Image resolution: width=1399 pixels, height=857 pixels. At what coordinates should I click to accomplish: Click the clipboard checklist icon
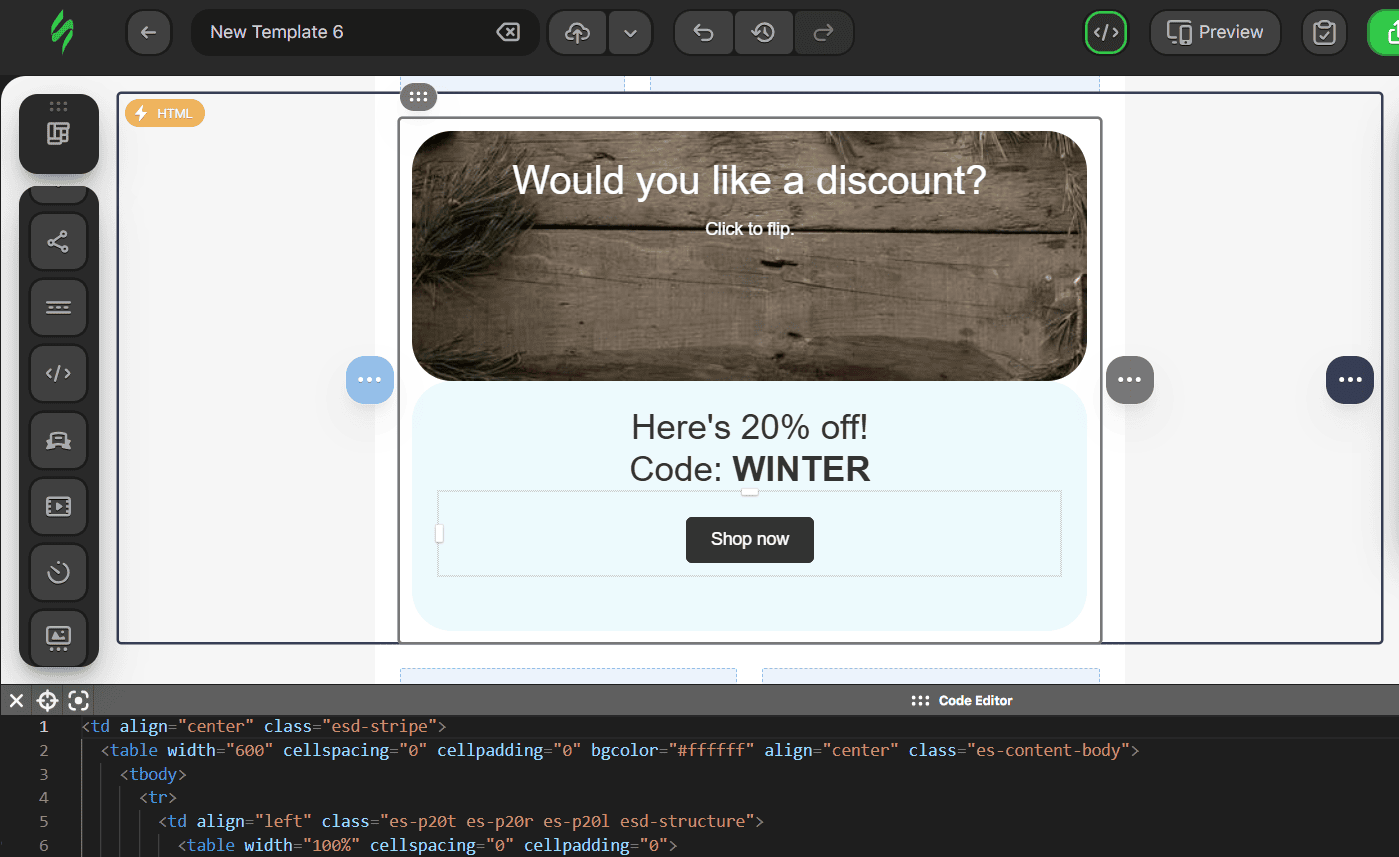1324,32
